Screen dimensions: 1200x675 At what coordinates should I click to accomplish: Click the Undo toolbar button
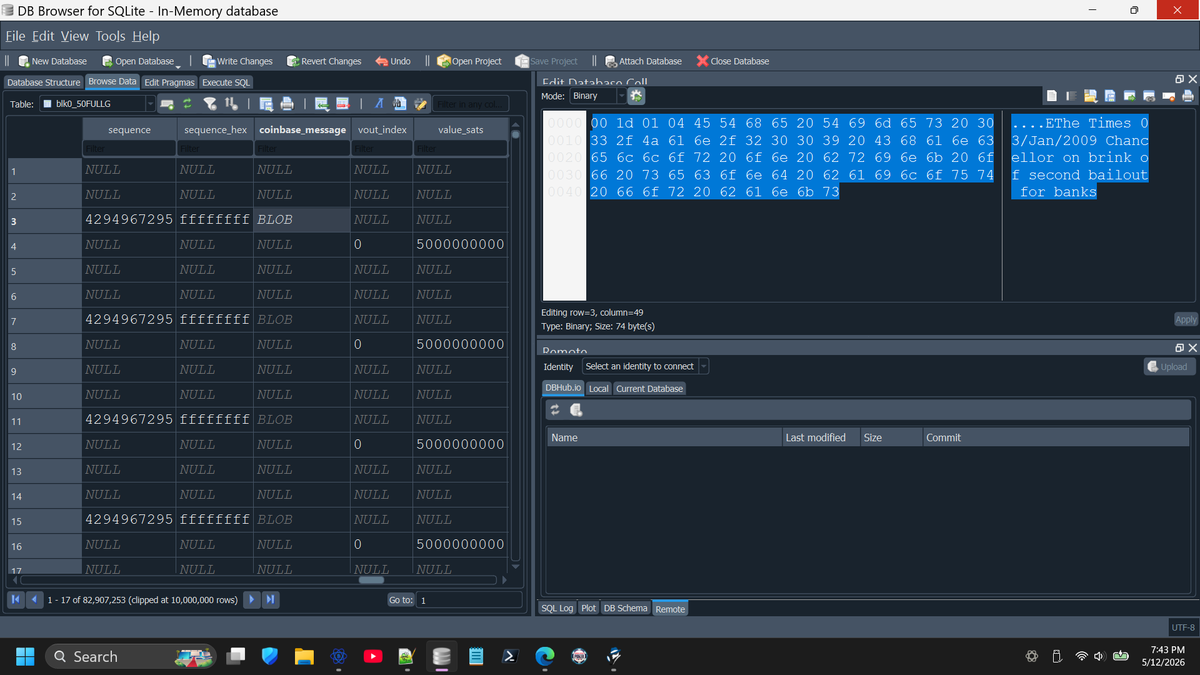point(393,61)
